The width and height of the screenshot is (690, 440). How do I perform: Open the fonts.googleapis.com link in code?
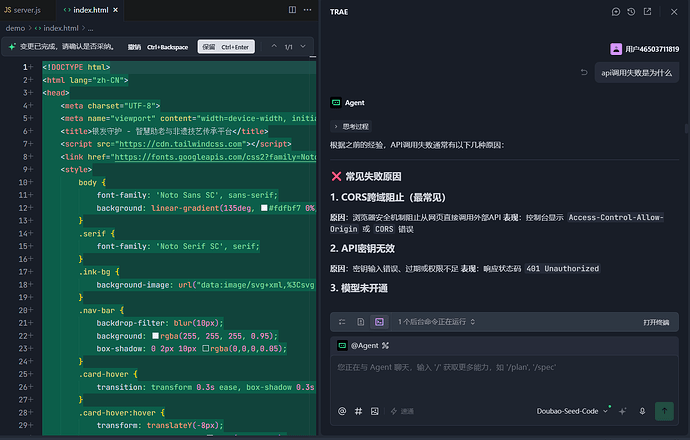tap(215, 157)
